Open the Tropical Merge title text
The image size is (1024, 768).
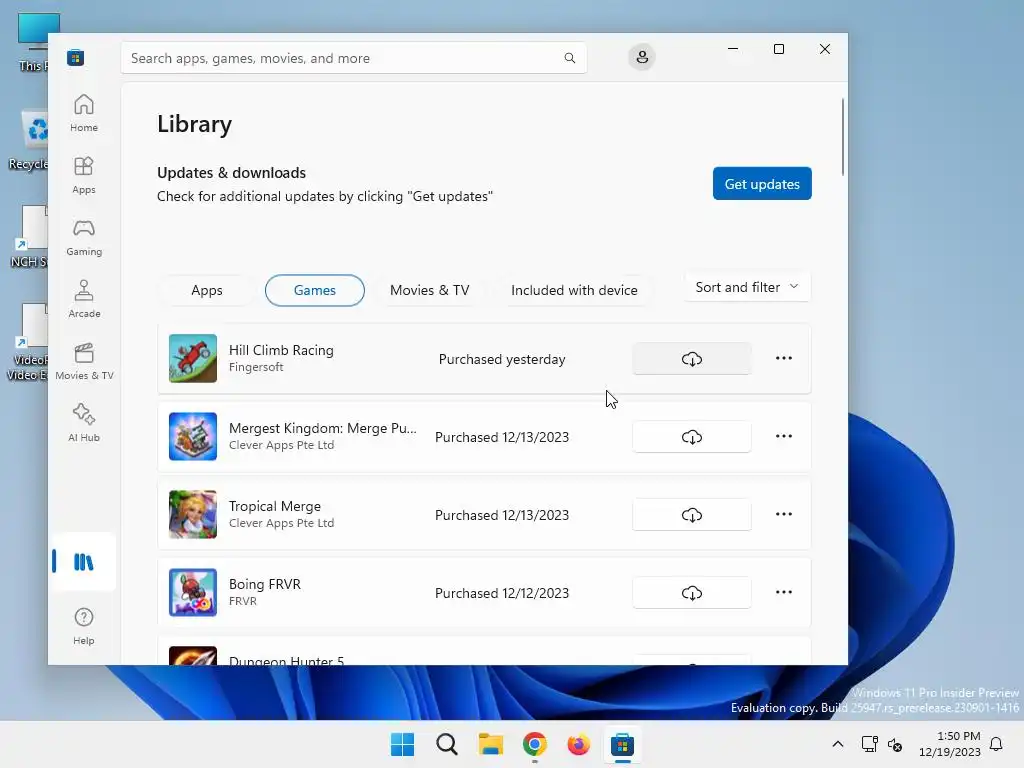(x=274, y=506)
